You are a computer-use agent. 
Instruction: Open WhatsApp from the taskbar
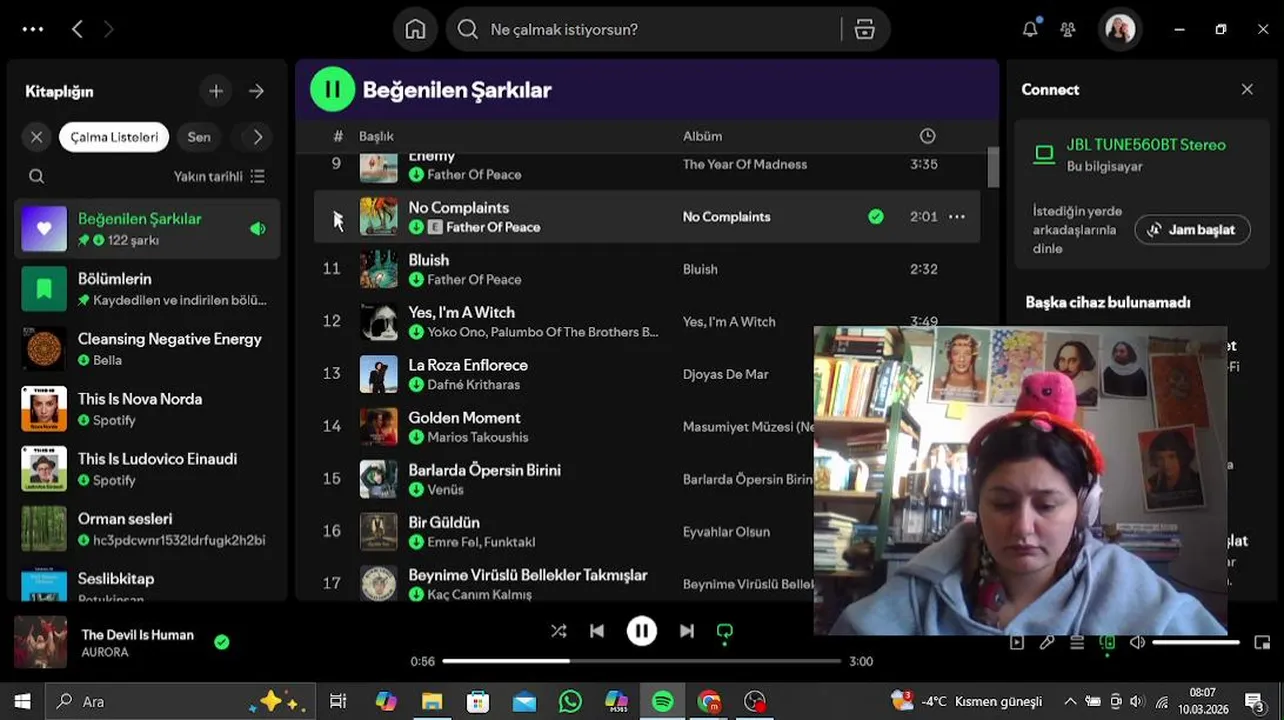570,702
